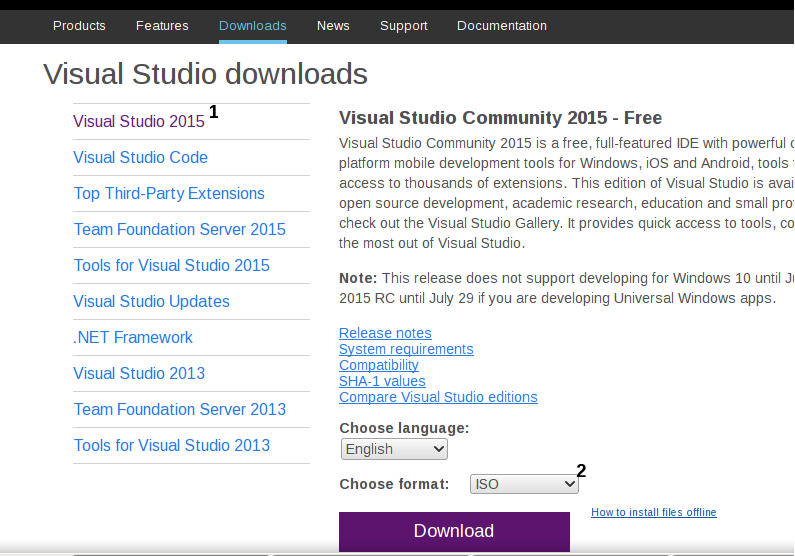Select Team Foundation Server 2015
The height and width of the screenshot is (556, 795).
tap(180, 229)
